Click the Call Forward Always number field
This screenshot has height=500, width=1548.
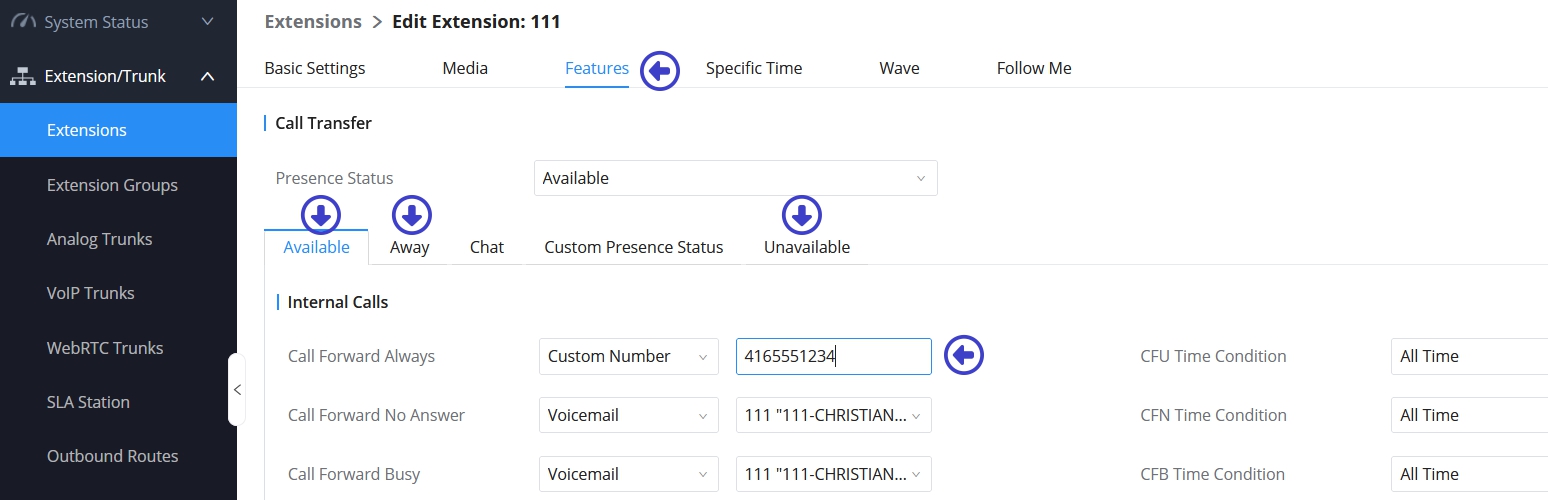tap(833, 356)
